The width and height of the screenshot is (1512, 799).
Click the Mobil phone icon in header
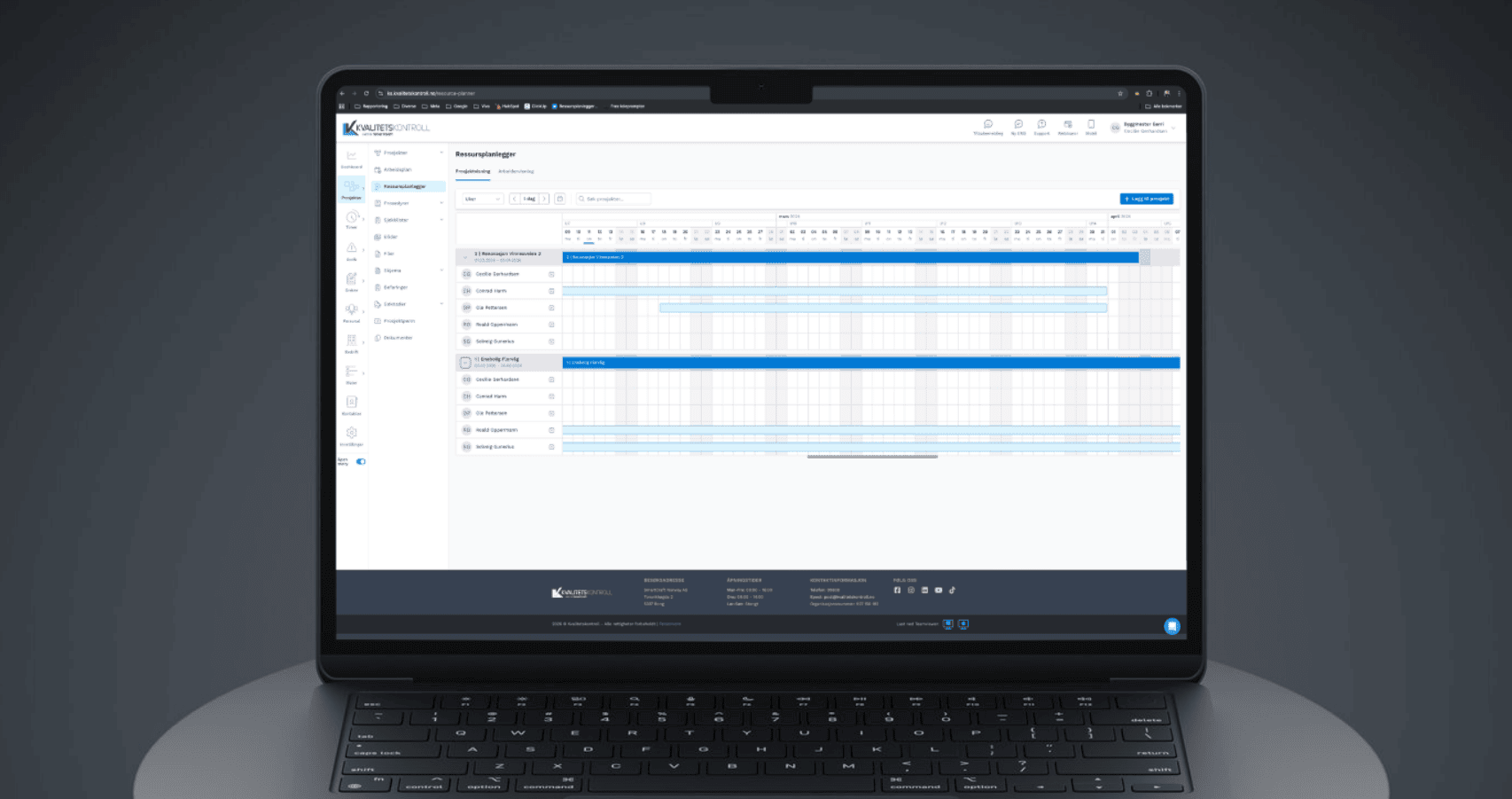1091,127
